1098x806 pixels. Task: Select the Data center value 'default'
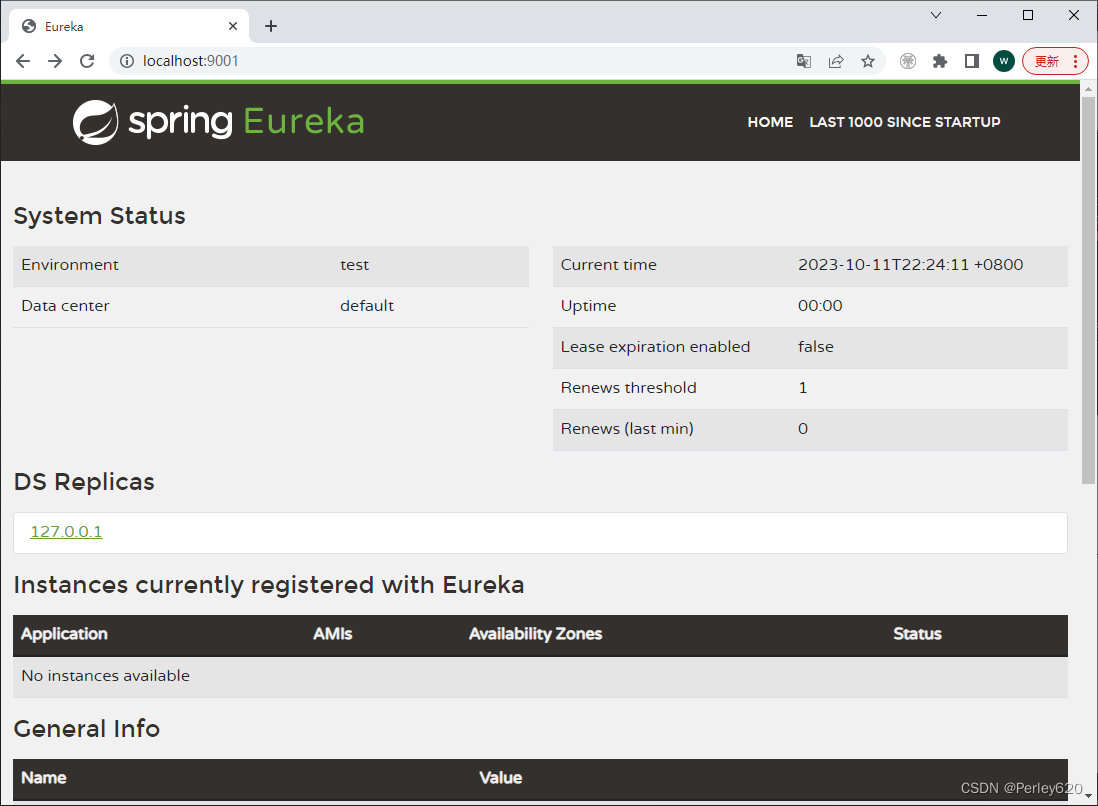pyautogui.click(x=367, y=306)
